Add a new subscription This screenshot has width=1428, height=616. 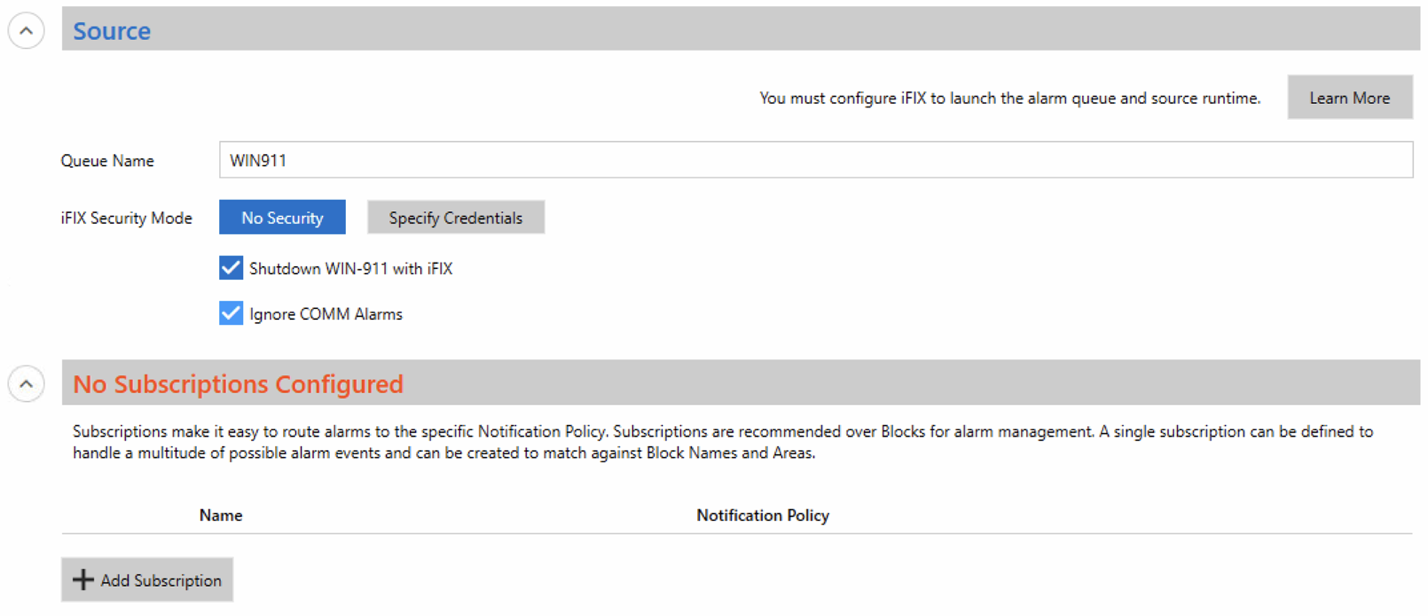(x=147, y=580)
